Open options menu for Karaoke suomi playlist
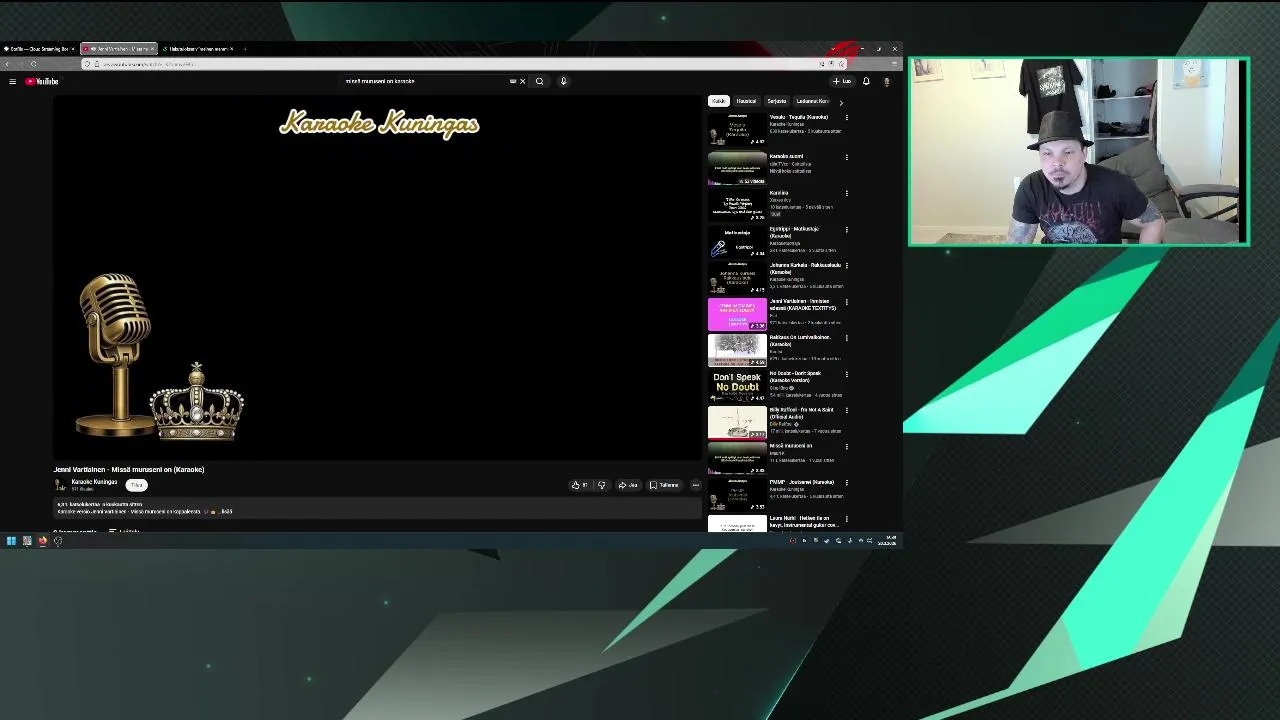This screenshot has height=720, width=1280. pyautogui.click(x=846, y=157)
